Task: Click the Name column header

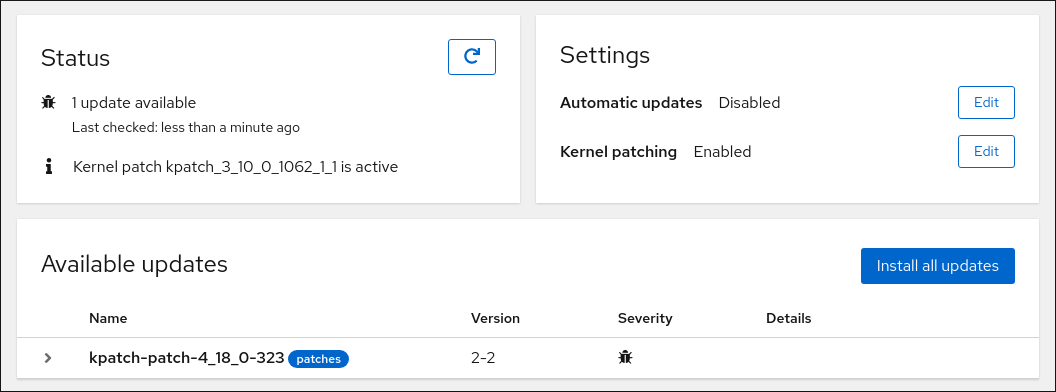Action: point(108,318)
